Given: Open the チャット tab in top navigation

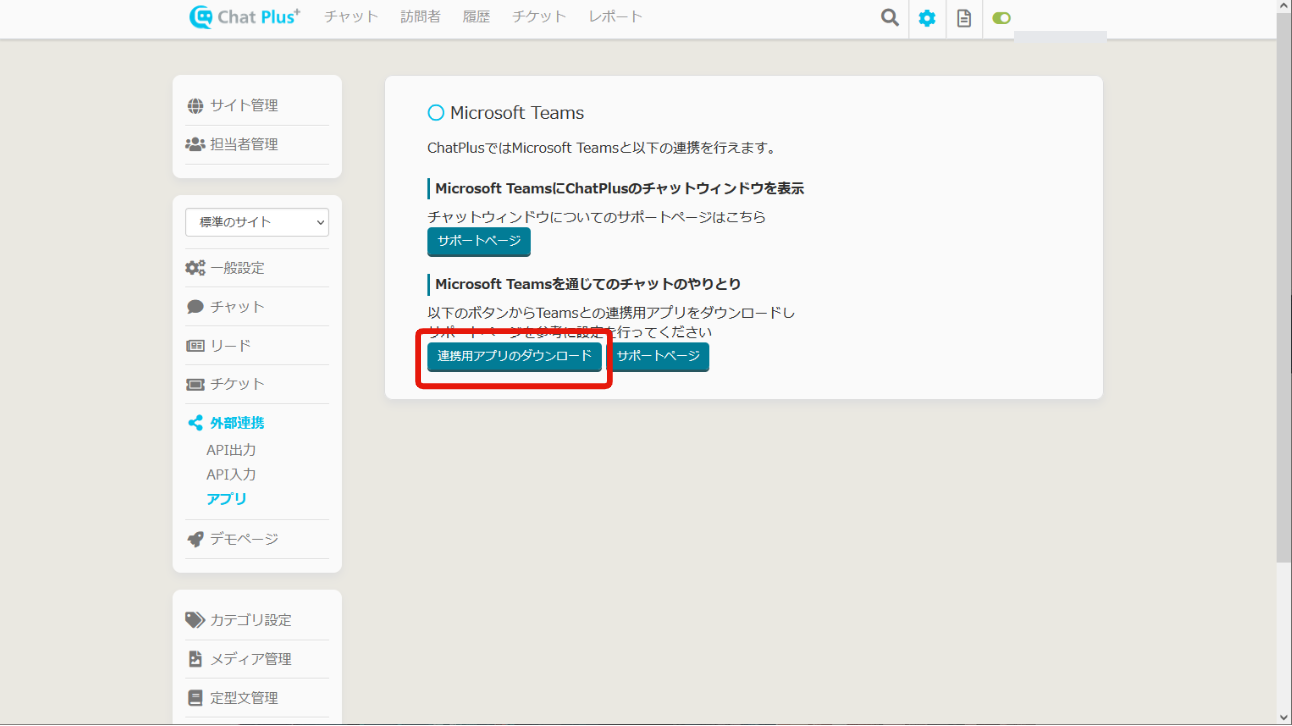Looking at the screenshot, I should [x=351, y=17].
